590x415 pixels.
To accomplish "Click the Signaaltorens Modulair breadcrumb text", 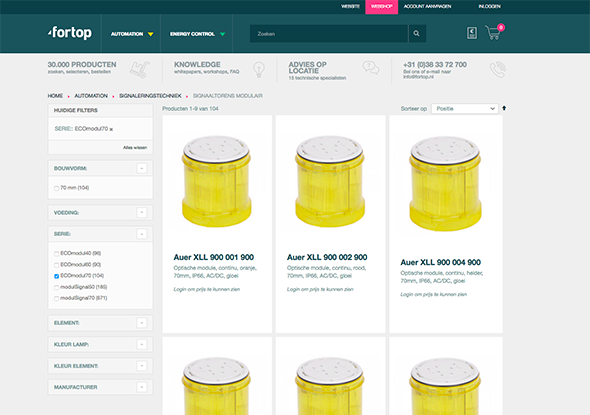I will [228, 96].
